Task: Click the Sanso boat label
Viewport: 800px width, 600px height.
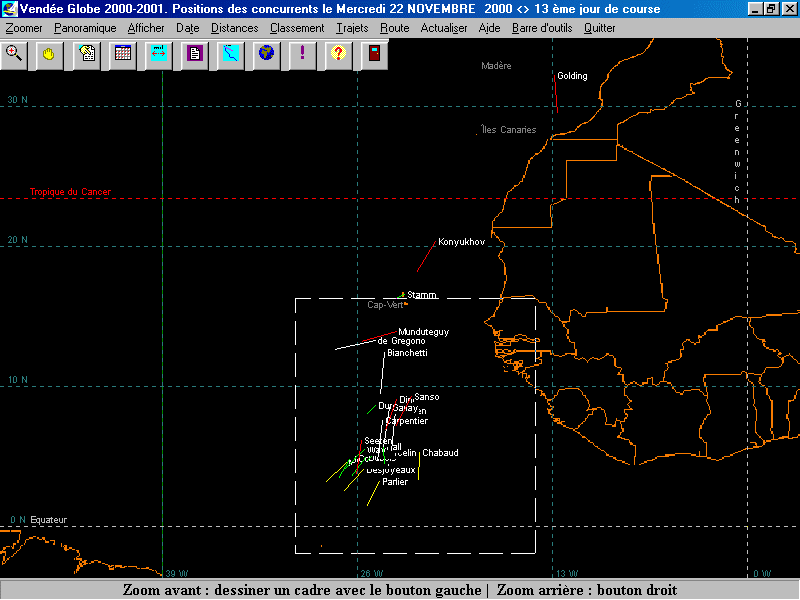Action: [427, 397]
